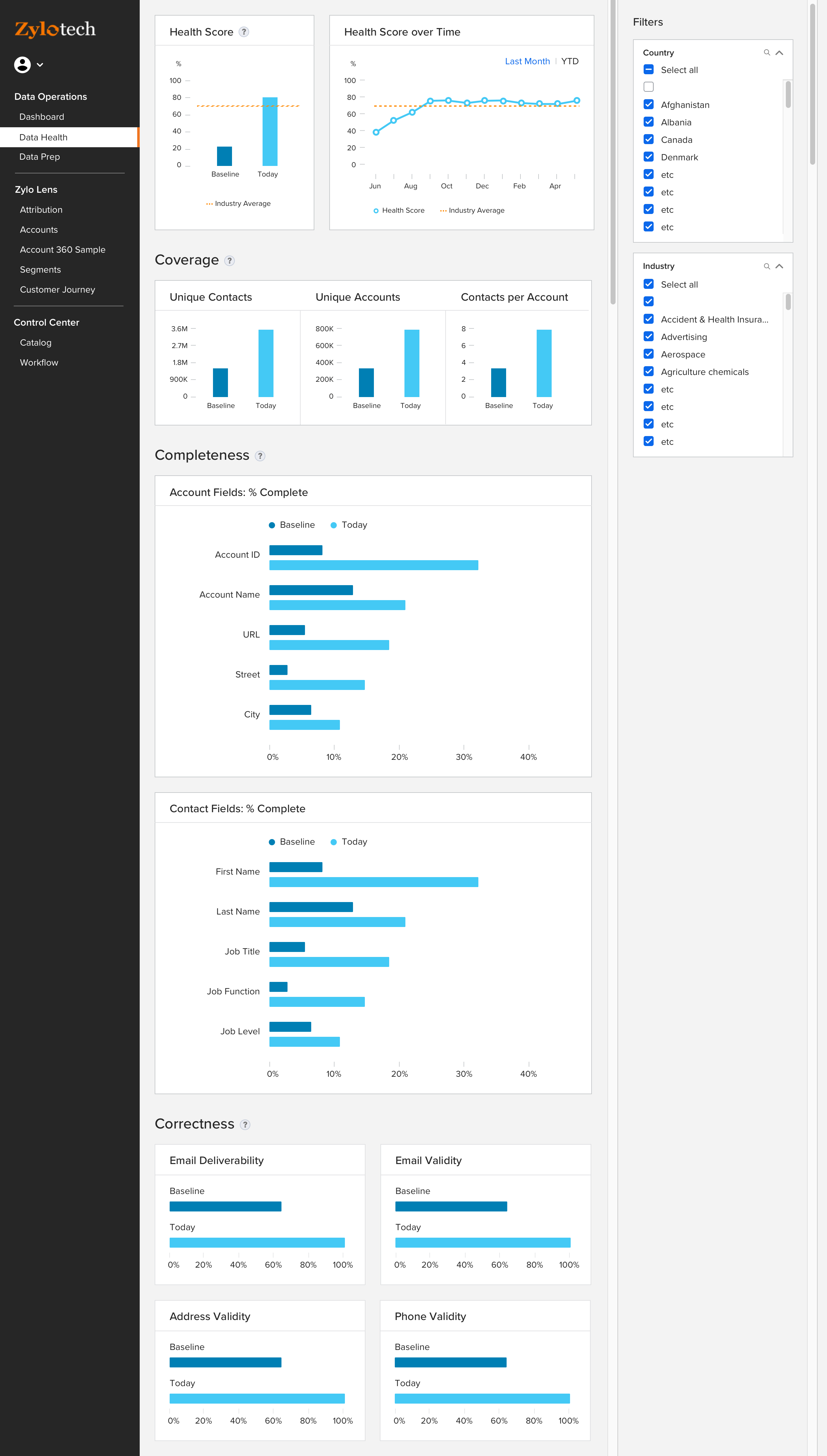Go to Attribution under Zylo Lens

(41, 210)
